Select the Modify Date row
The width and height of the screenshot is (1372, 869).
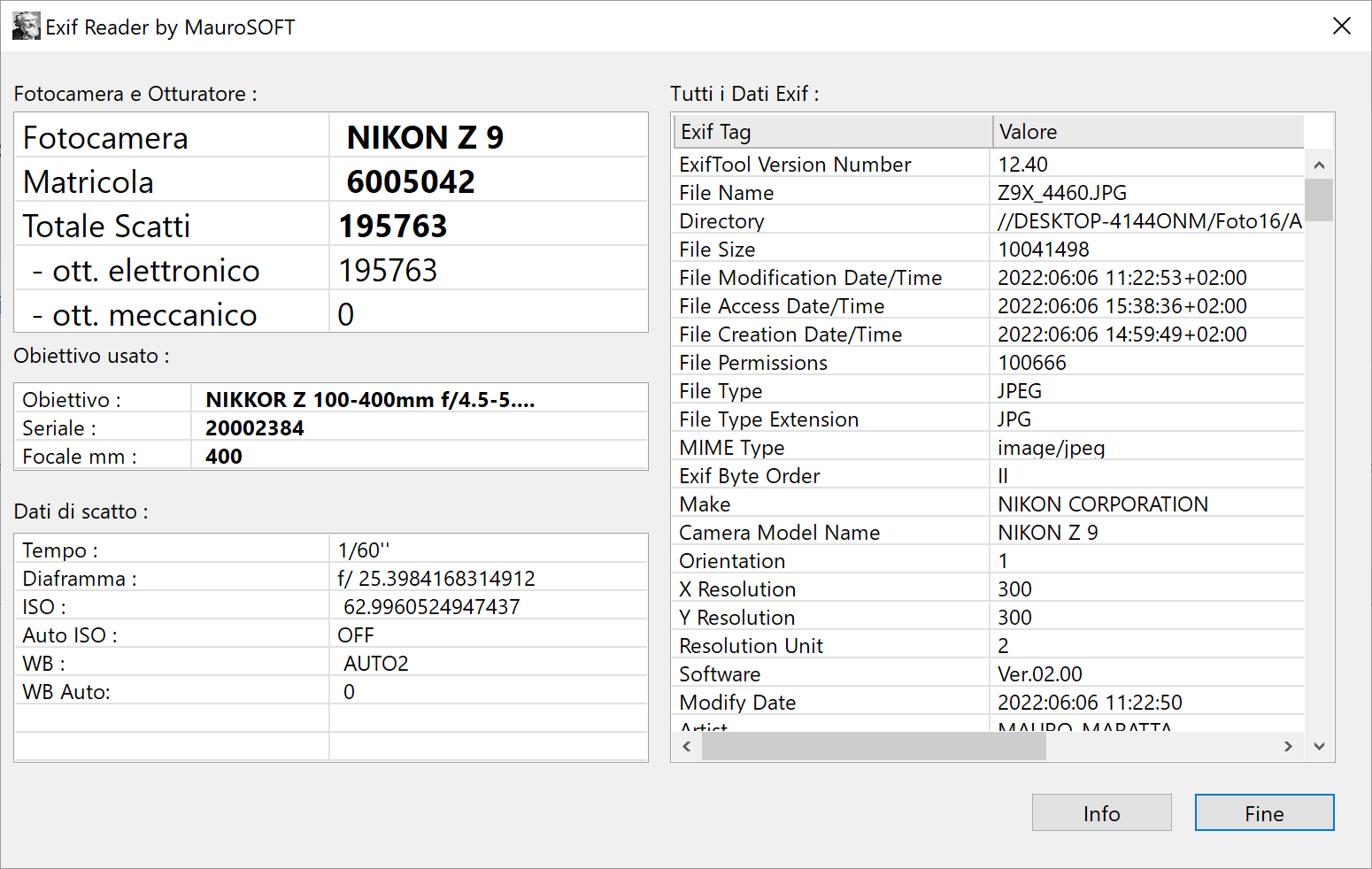989,703
